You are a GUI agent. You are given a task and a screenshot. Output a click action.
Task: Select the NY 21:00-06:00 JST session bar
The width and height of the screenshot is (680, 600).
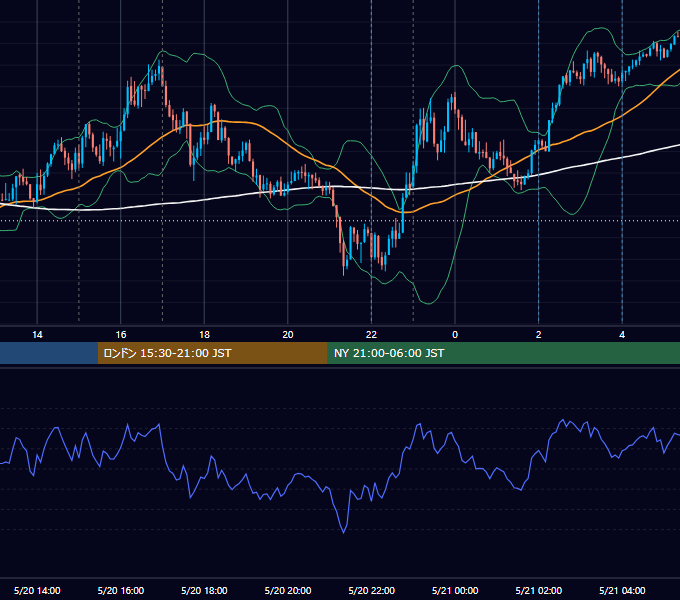(503, 353)
